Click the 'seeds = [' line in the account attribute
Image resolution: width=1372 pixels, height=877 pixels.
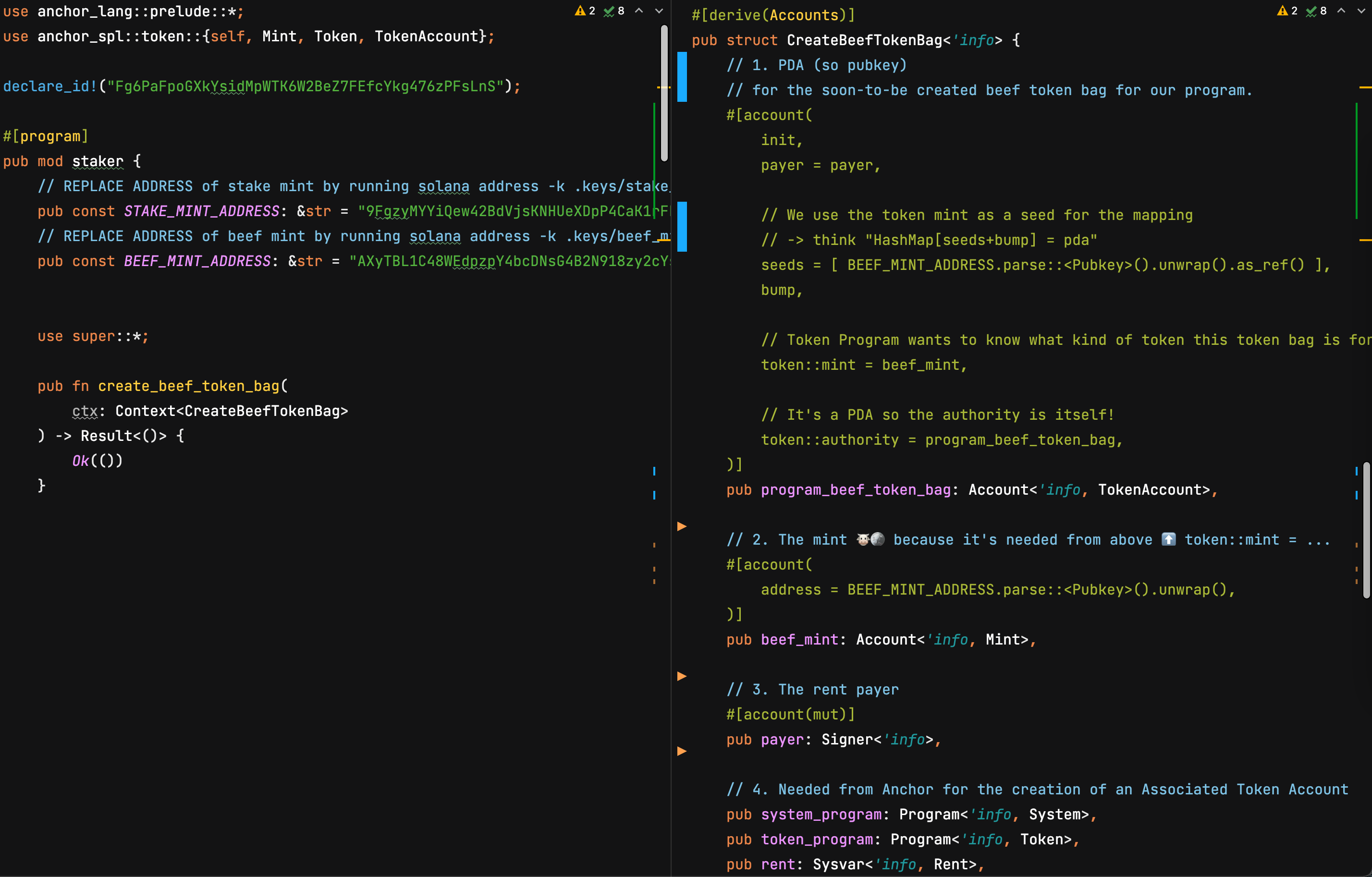tap(1045, 266)
